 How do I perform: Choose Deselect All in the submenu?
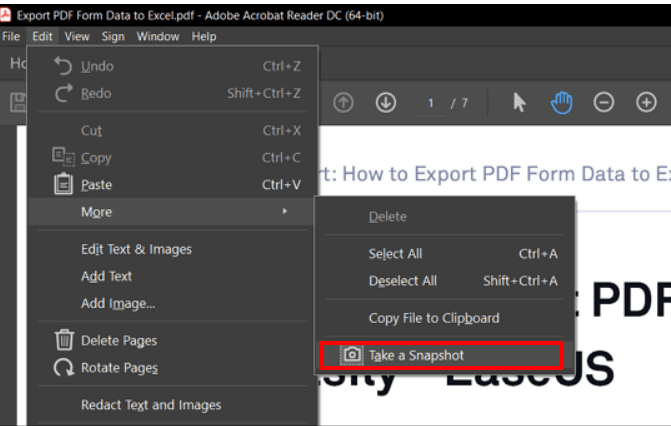pyautogui.click(x=445, y=280)
